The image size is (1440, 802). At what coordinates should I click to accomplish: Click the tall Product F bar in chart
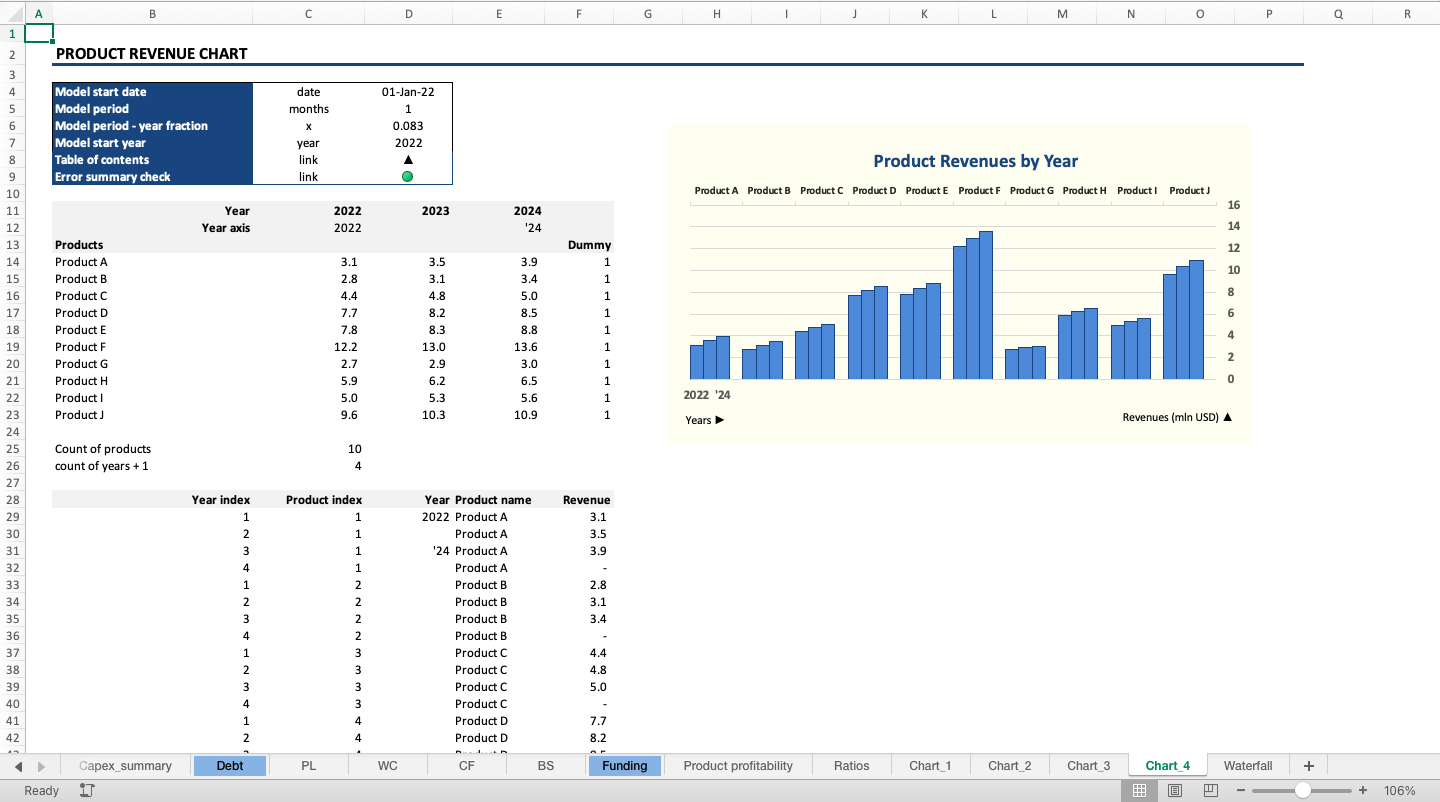pos(985,305)
